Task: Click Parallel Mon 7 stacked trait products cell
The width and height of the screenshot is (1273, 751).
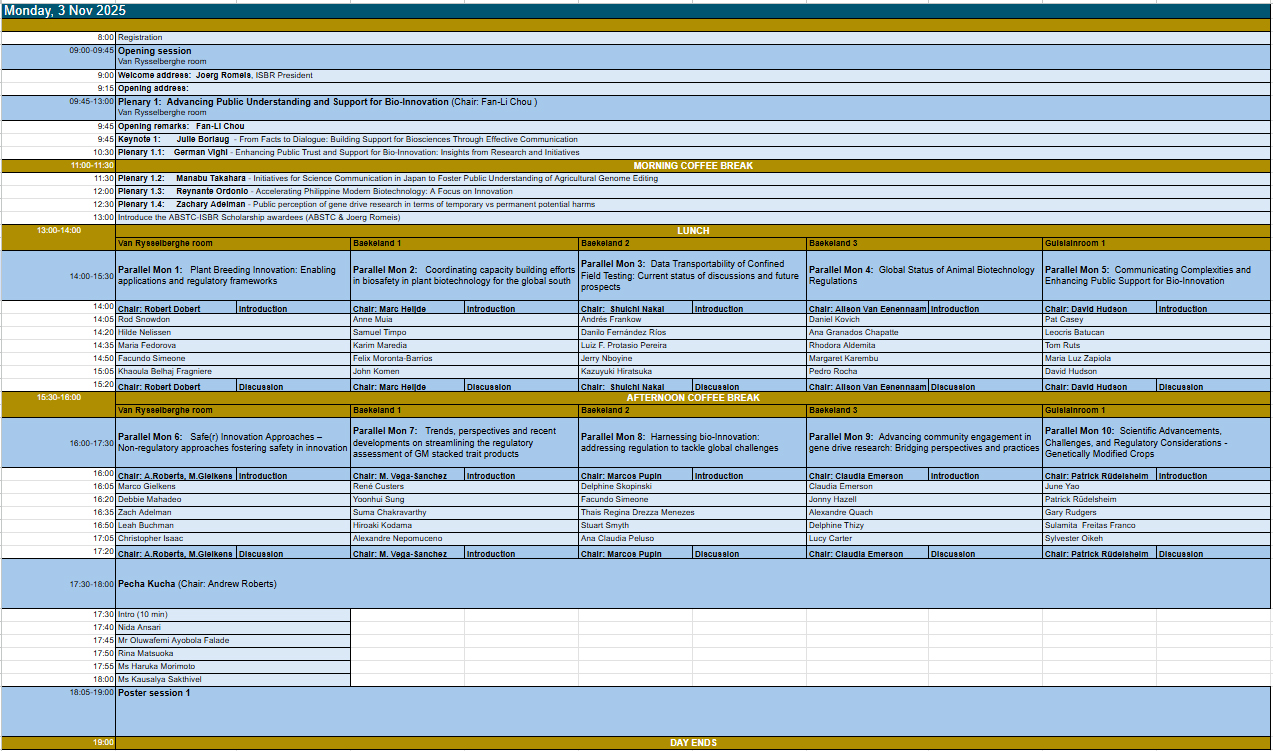Action: pyautogui.click(x=463, y=443)
